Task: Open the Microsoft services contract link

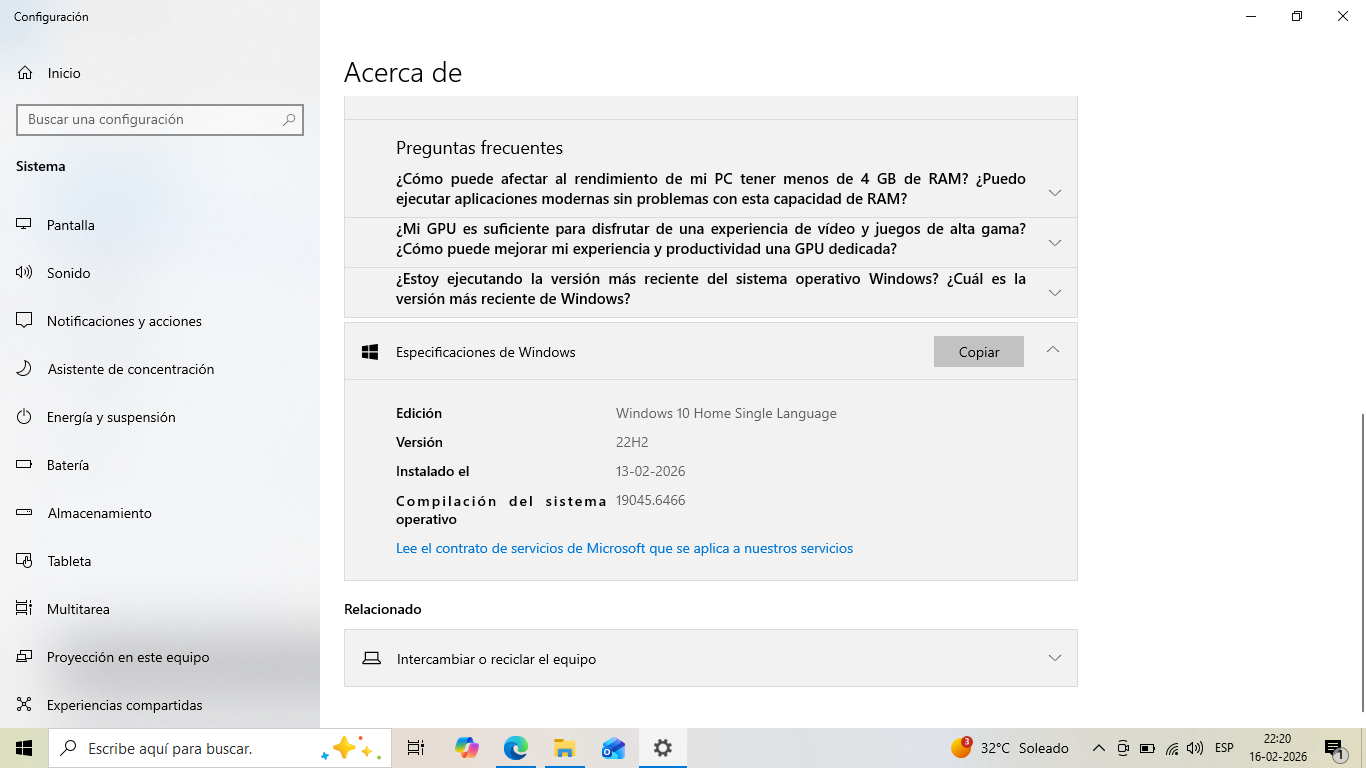Action: pos(624,548)
